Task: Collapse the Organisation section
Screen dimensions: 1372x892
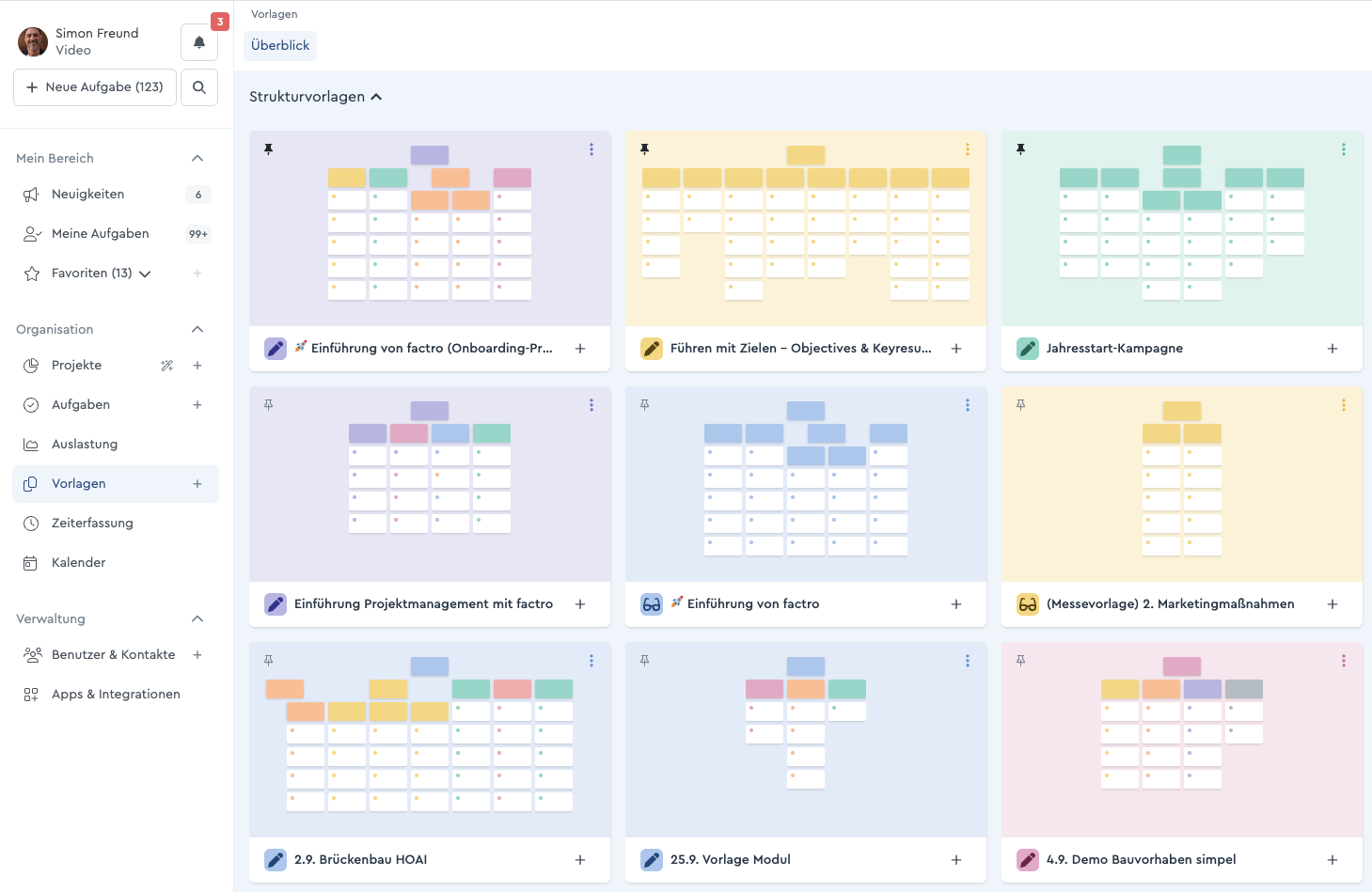Action: click(197, 330)
